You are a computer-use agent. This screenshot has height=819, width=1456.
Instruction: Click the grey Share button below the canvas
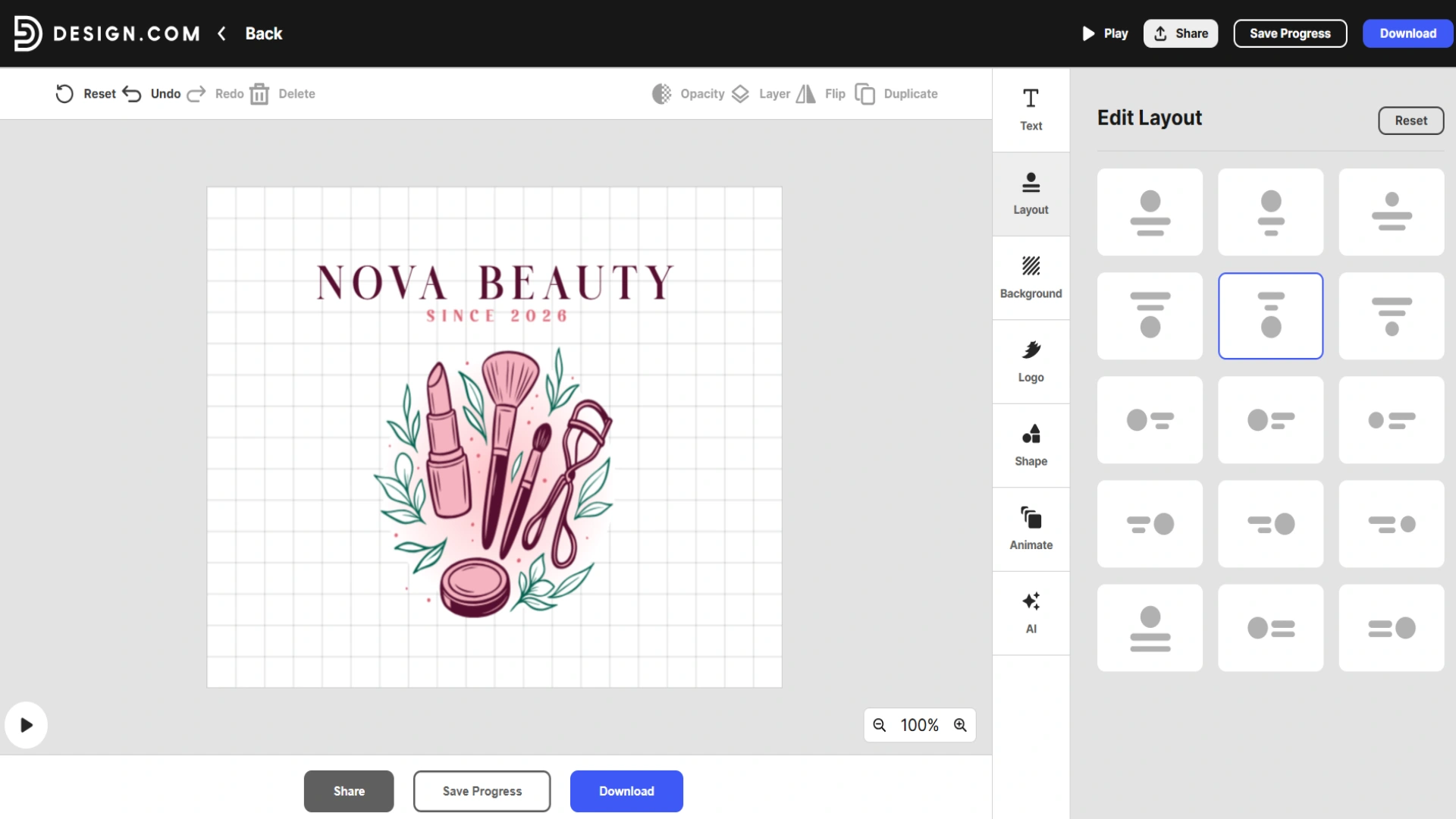349,791
